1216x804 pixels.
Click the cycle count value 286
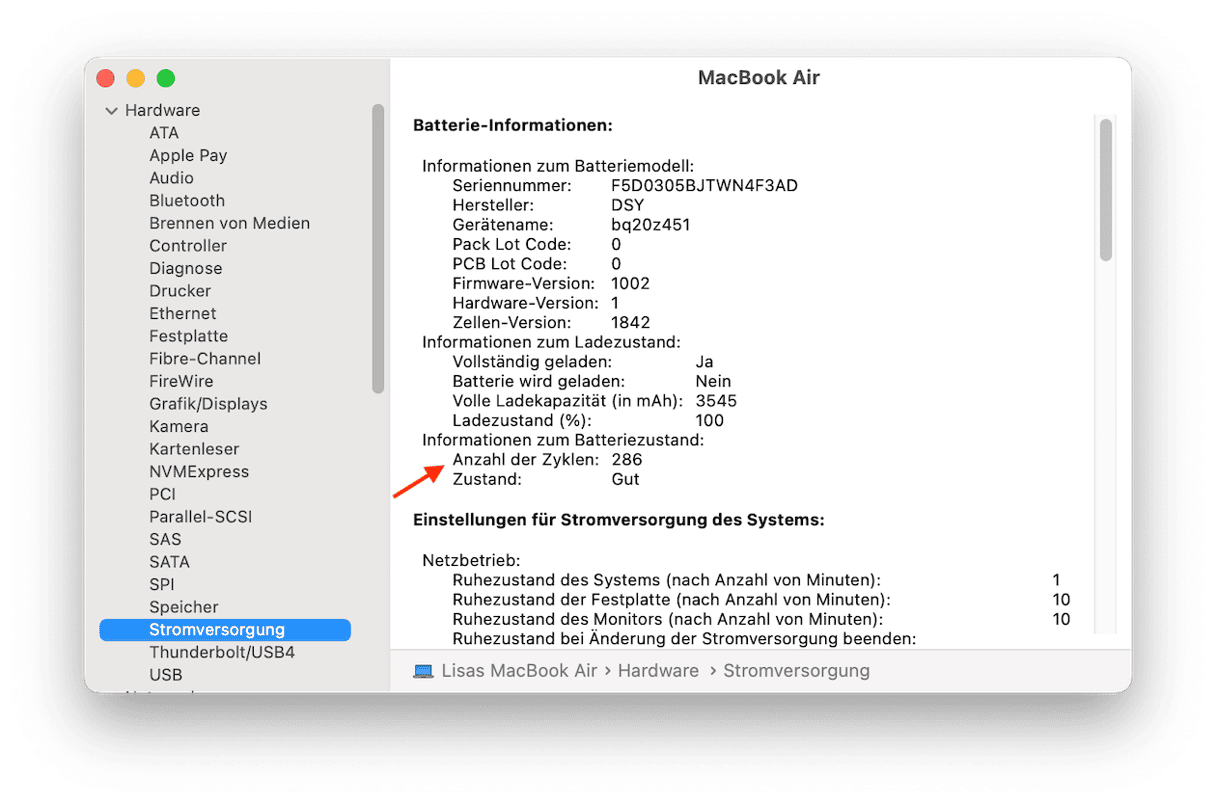click(x=627, y=460)
